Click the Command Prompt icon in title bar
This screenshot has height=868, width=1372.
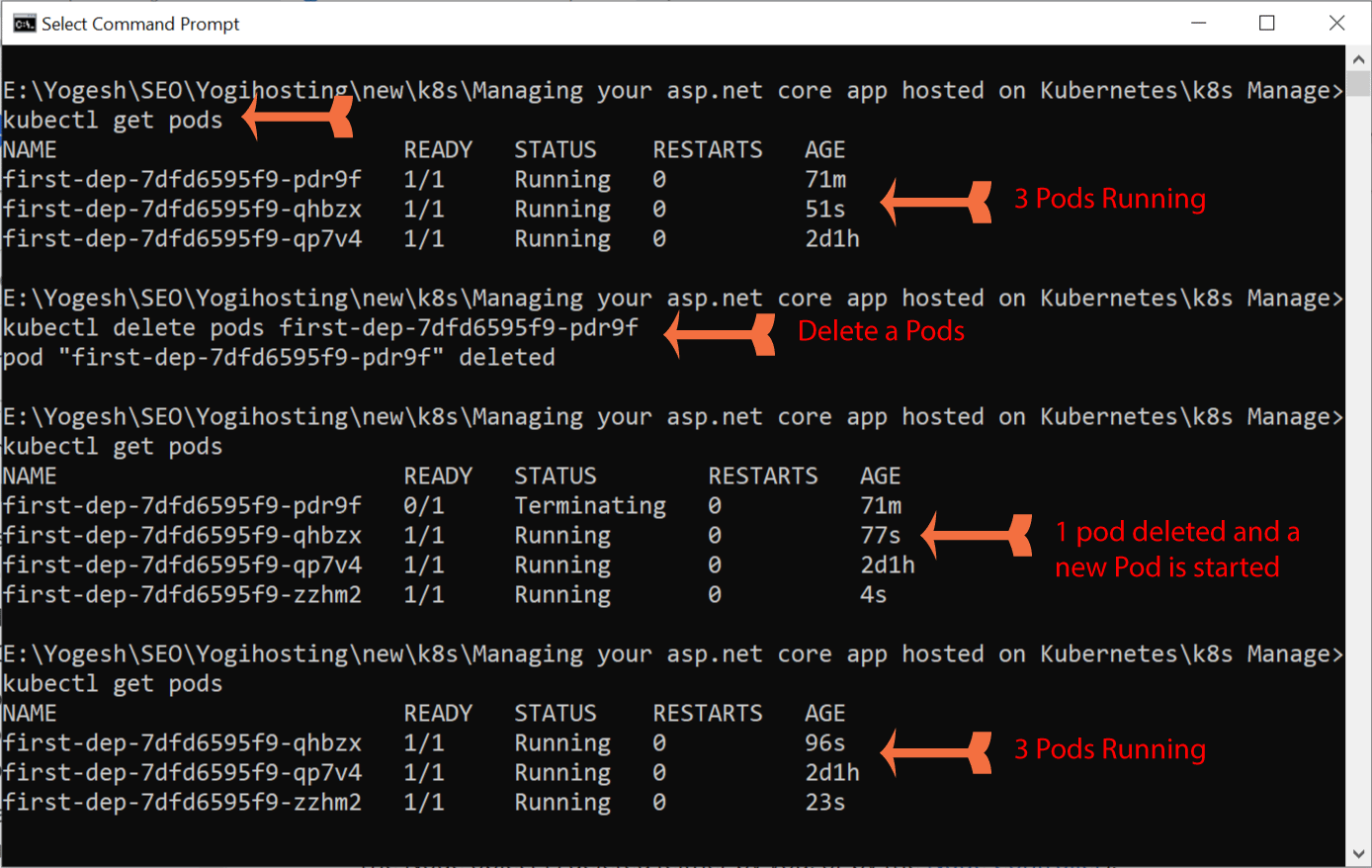tap(24, 23)
